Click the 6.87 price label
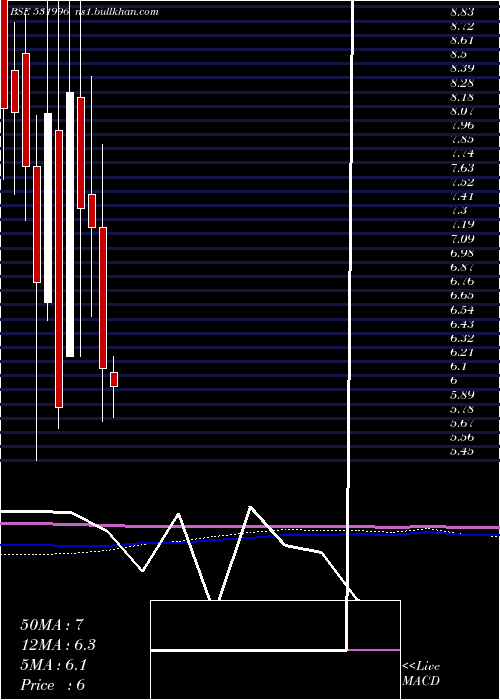This screenshot has width=500, height=700. (x=462, y=267)
